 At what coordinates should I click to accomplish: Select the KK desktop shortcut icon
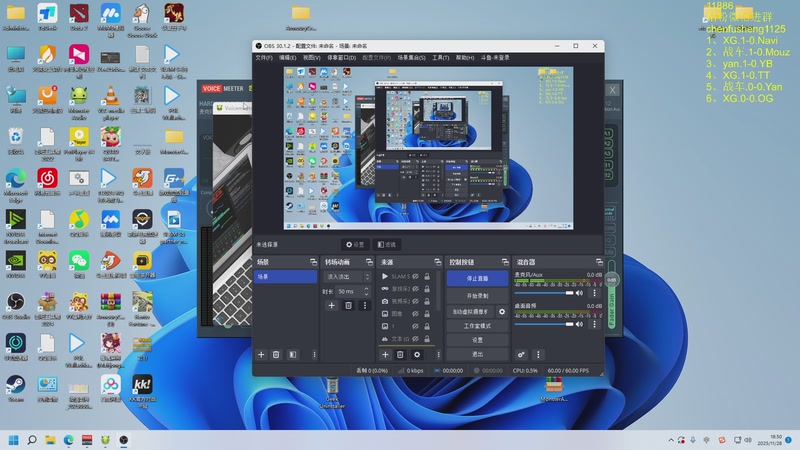[142, 392]
